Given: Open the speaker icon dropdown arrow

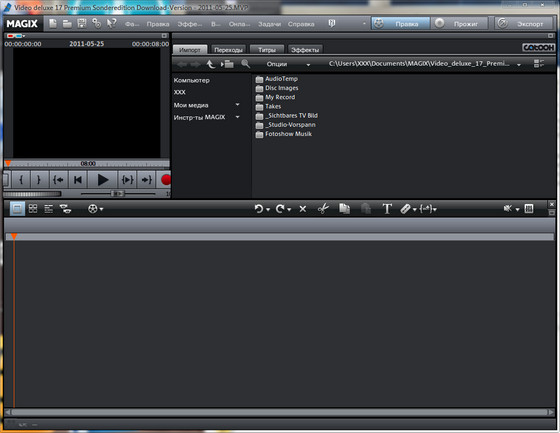Looking at the screenshot, I should [518, 209].
